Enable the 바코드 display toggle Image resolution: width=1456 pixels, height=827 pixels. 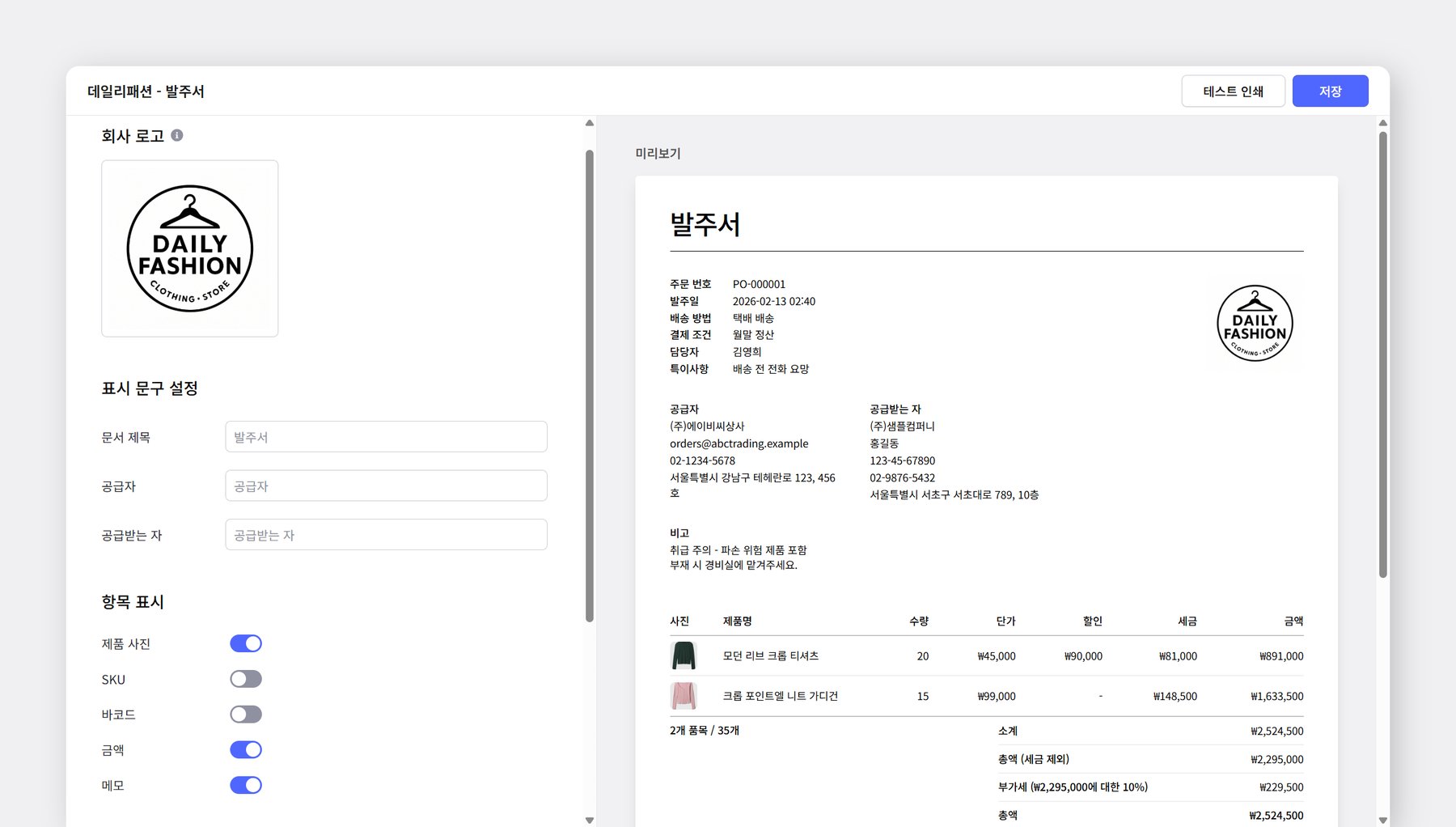(246, 714)
